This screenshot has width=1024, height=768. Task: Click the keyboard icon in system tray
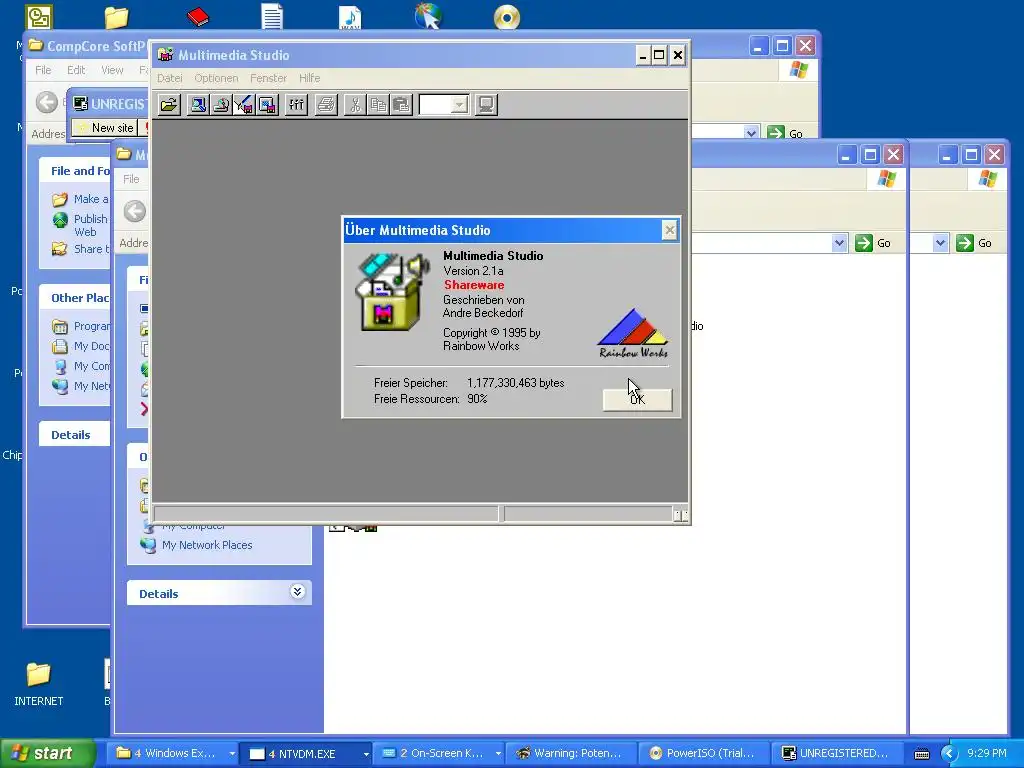(922, 754)
